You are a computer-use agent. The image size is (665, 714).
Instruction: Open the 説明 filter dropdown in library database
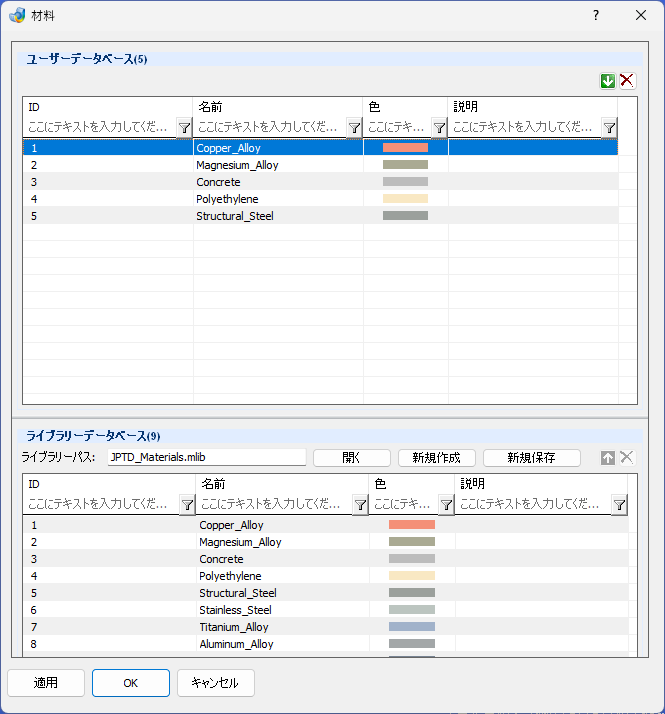tap(619, 505)
